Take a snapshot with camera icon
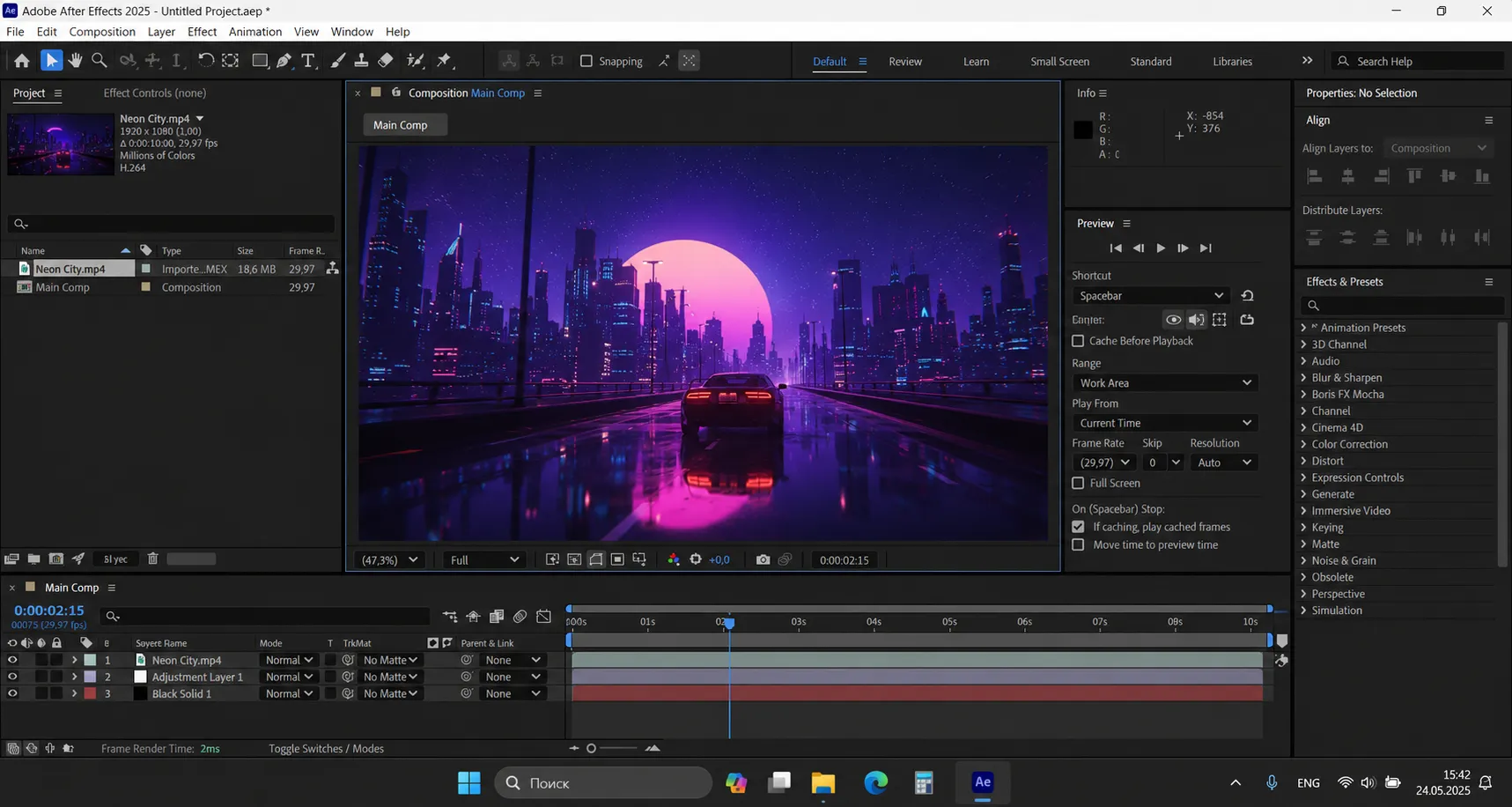The width and height of the screenshot is (1512, 807). tap(763, 559)
